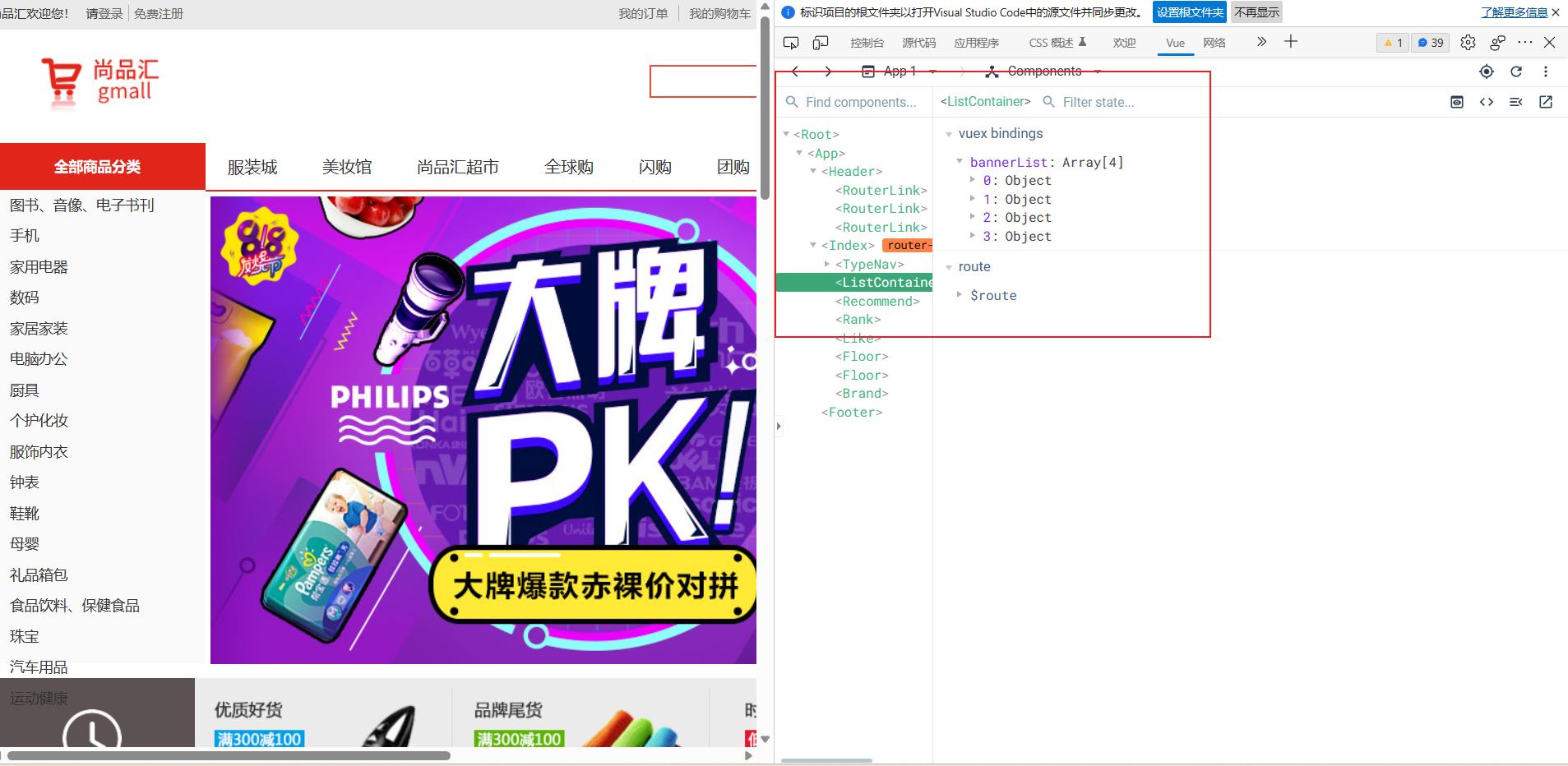Image resolution: width=1568 pixels, height=766 pixels.
Task: Open 了解更多信息 link
Action: 1514,12
